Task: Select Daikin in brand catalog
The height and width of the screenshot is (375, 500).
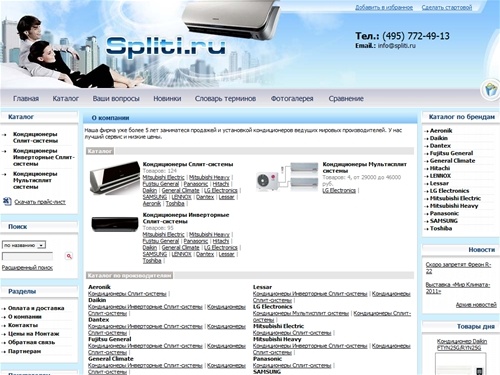Action: [x=439, y=138]
